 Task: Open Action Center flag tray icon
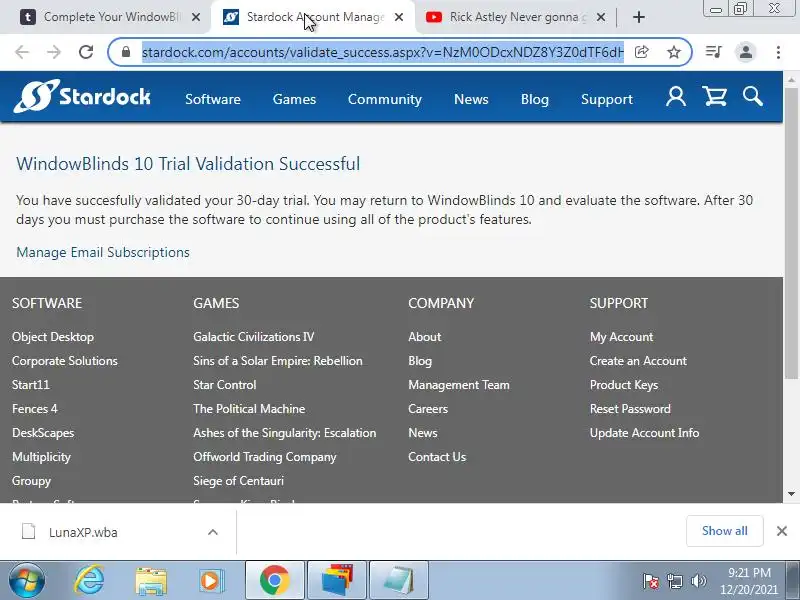(x=651, y=581)
